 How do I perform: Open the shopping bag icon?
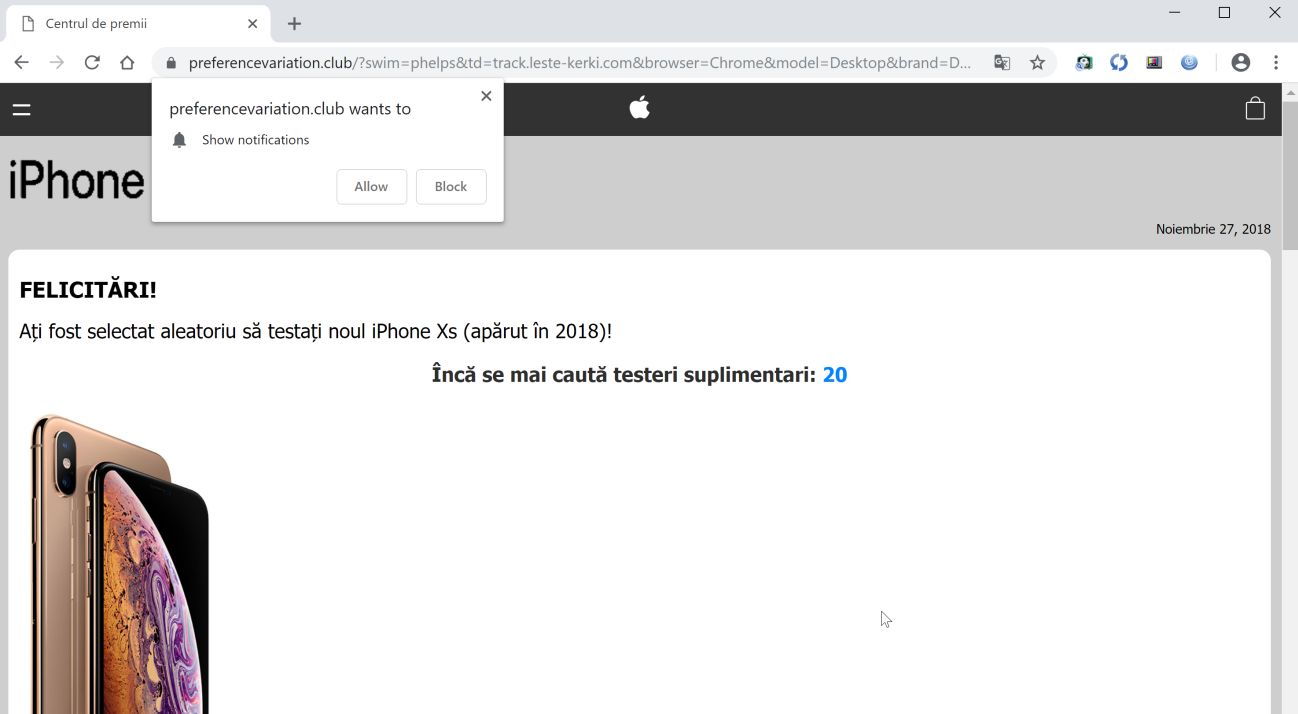coord(1255,108)
